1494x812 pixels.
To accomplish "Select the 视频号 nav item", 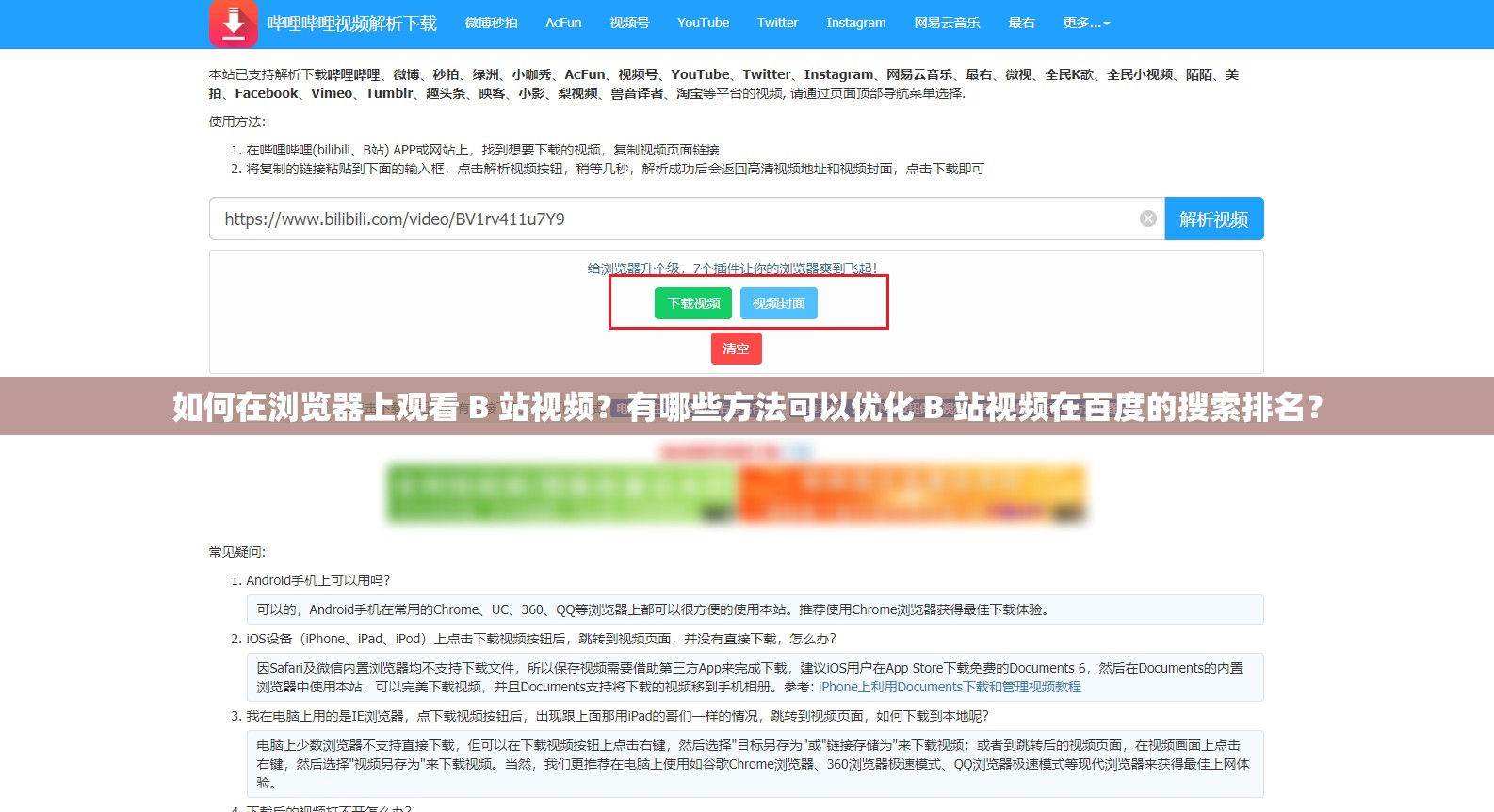I will coord(629,23).
